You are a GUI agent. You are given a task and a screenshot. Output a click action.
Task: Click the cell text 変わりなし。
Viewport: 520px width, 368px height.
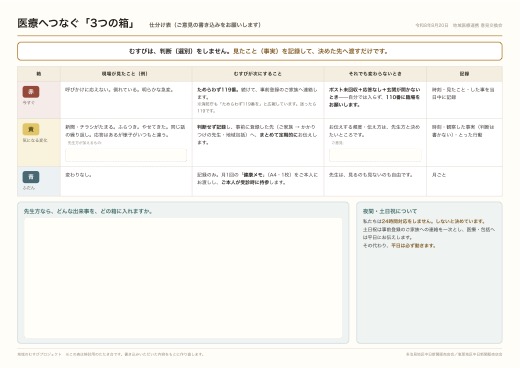pyautogui.click(x=79, y=175)
